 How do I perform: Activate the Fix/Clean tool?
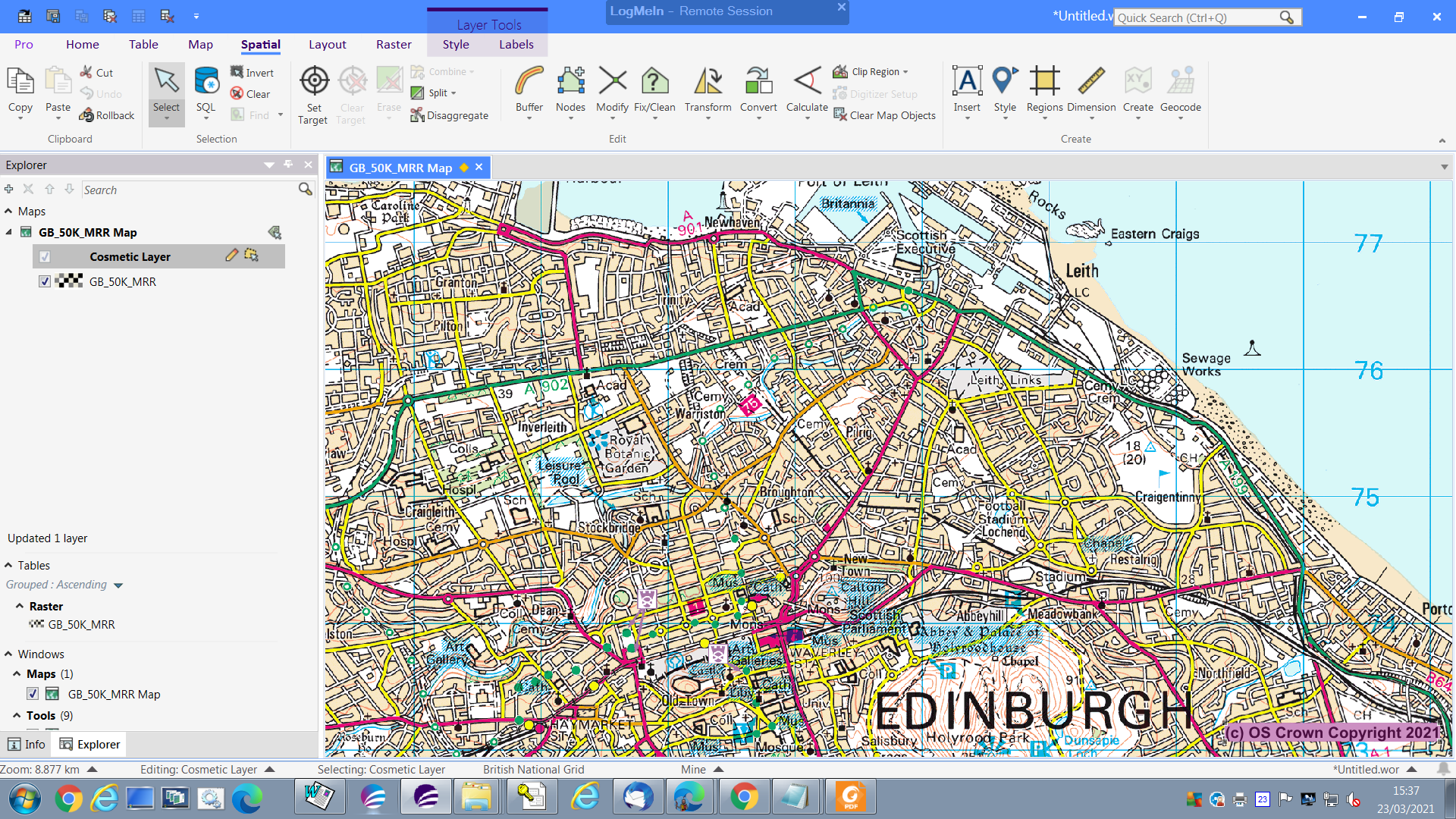(x=654, y=91)
